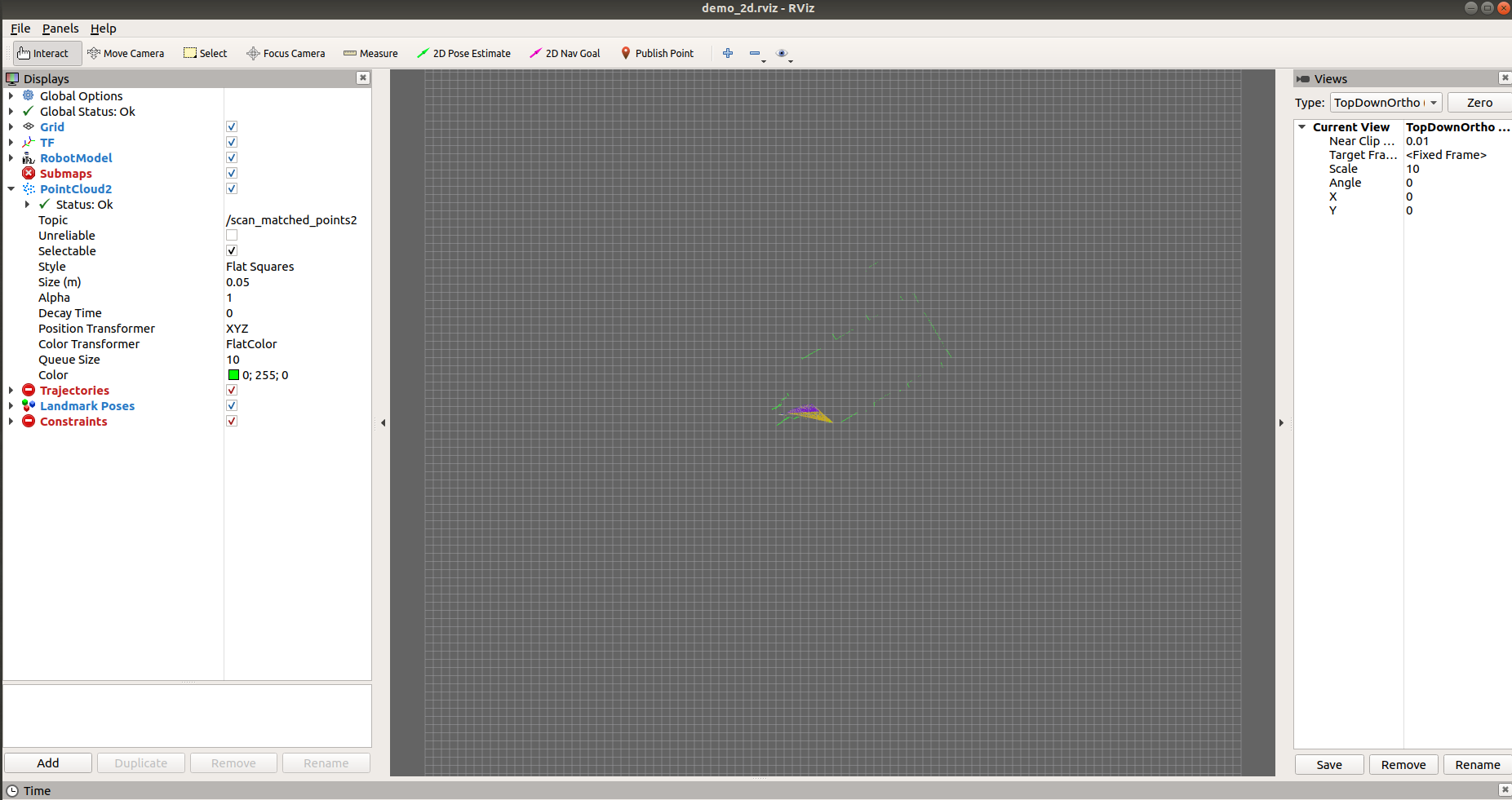This screenshot has height=800, width=1512.
Task: Activate the Focus Camera tool
Action: tap(286, 54)
